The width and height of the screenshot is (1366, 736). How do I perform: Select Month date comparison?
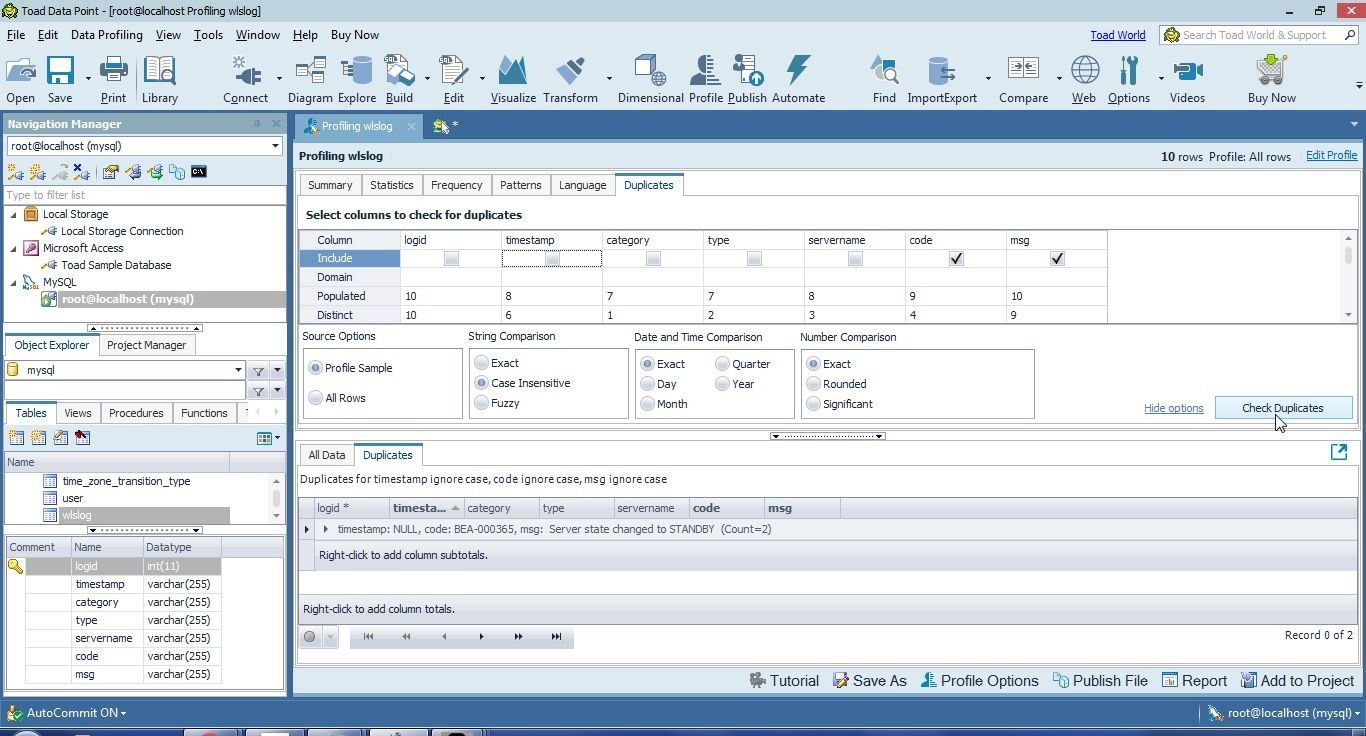[648, 404]
